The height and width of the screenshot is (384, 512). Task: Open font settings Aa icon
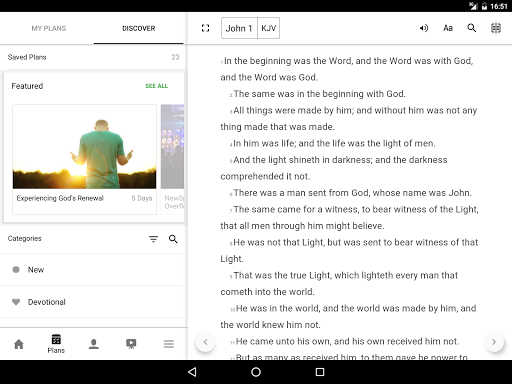(448, 28)
